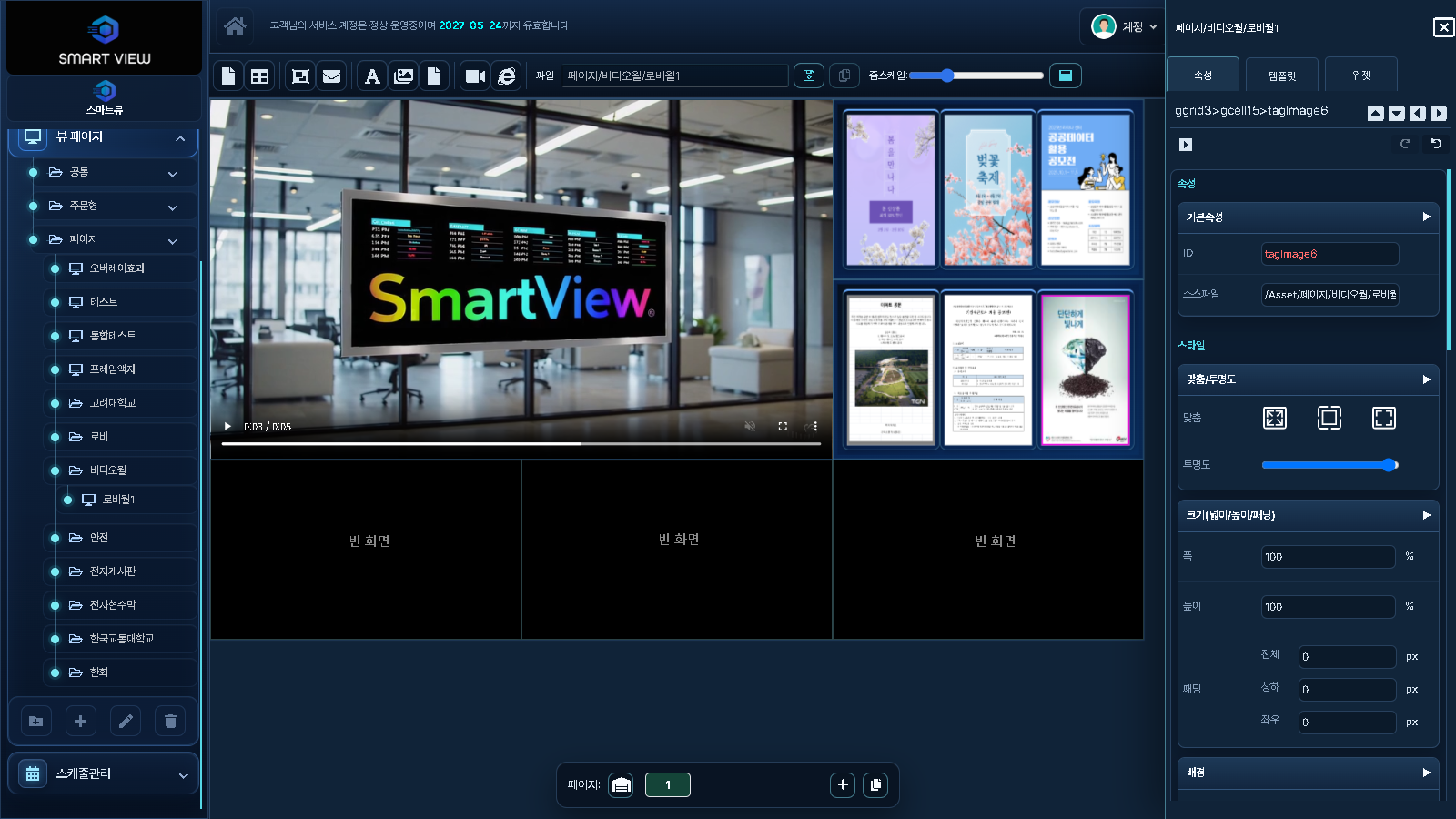
Task: Click the small play icon below the breadcrumb
Action: [1186, 145]
